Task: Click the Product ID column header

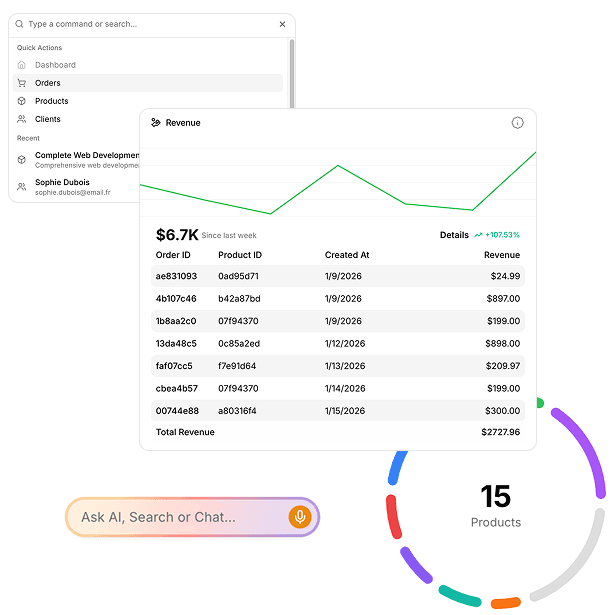Action: 240,255
